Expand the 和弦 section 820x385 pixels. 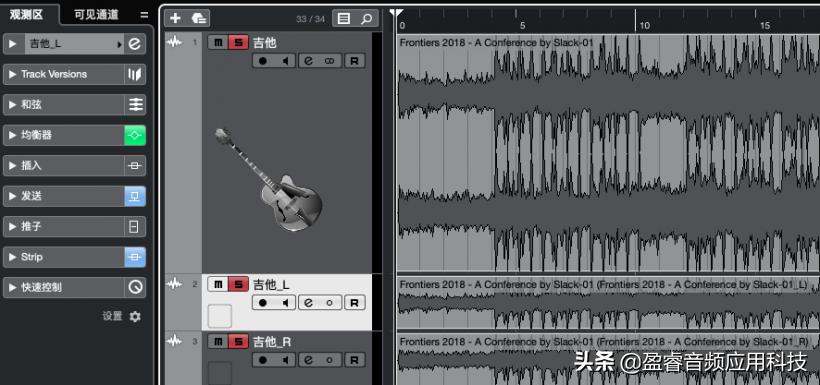[x=13, y=105]
